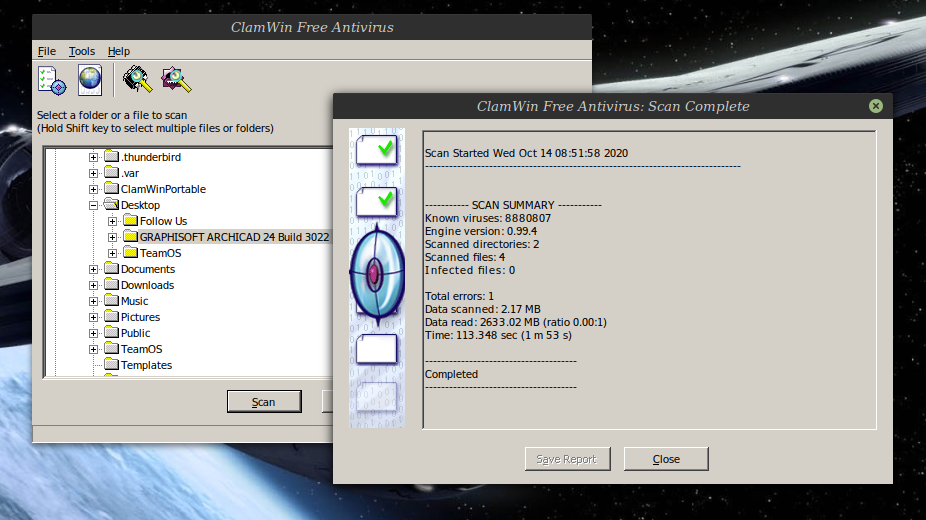This screenshot has height=520, width=926.
Task: Select GRAPHISOFT ARCHICAD 24 Build 3022 folder
Action: click(234, 237)
